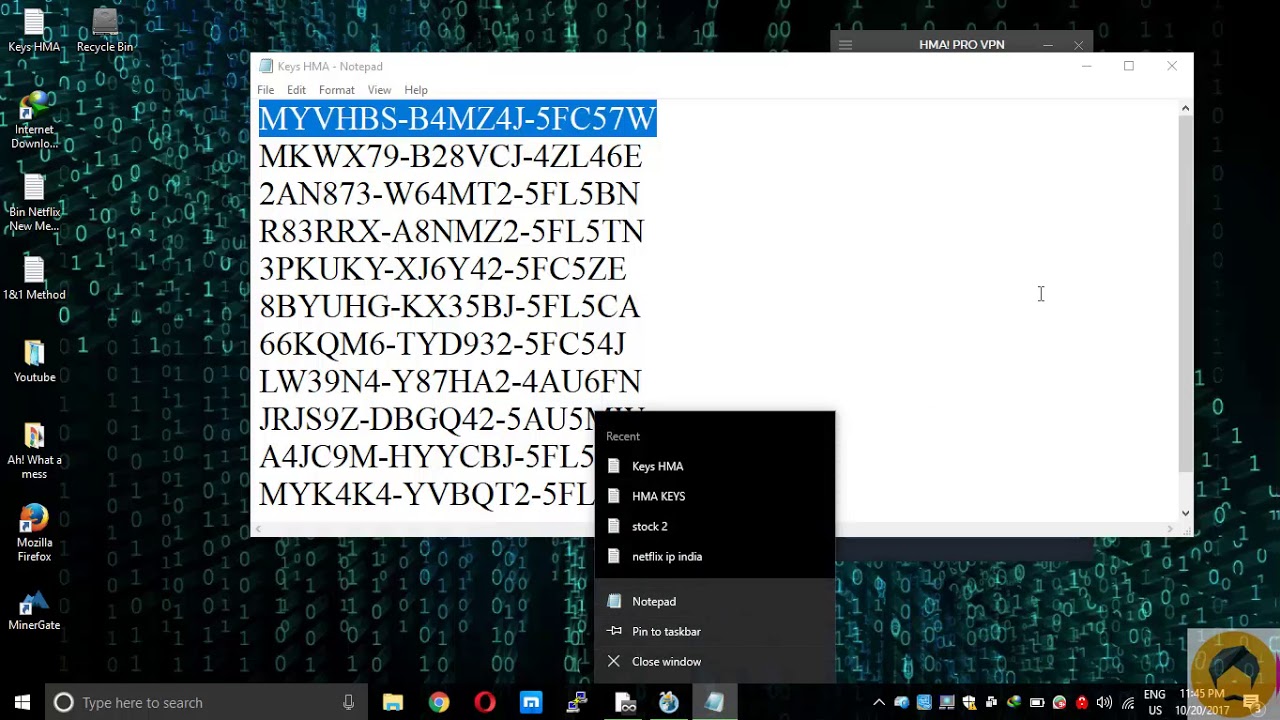Click the key line 8BYUHG-KX35BJ-5FL5CA

[x=449, y=306]
